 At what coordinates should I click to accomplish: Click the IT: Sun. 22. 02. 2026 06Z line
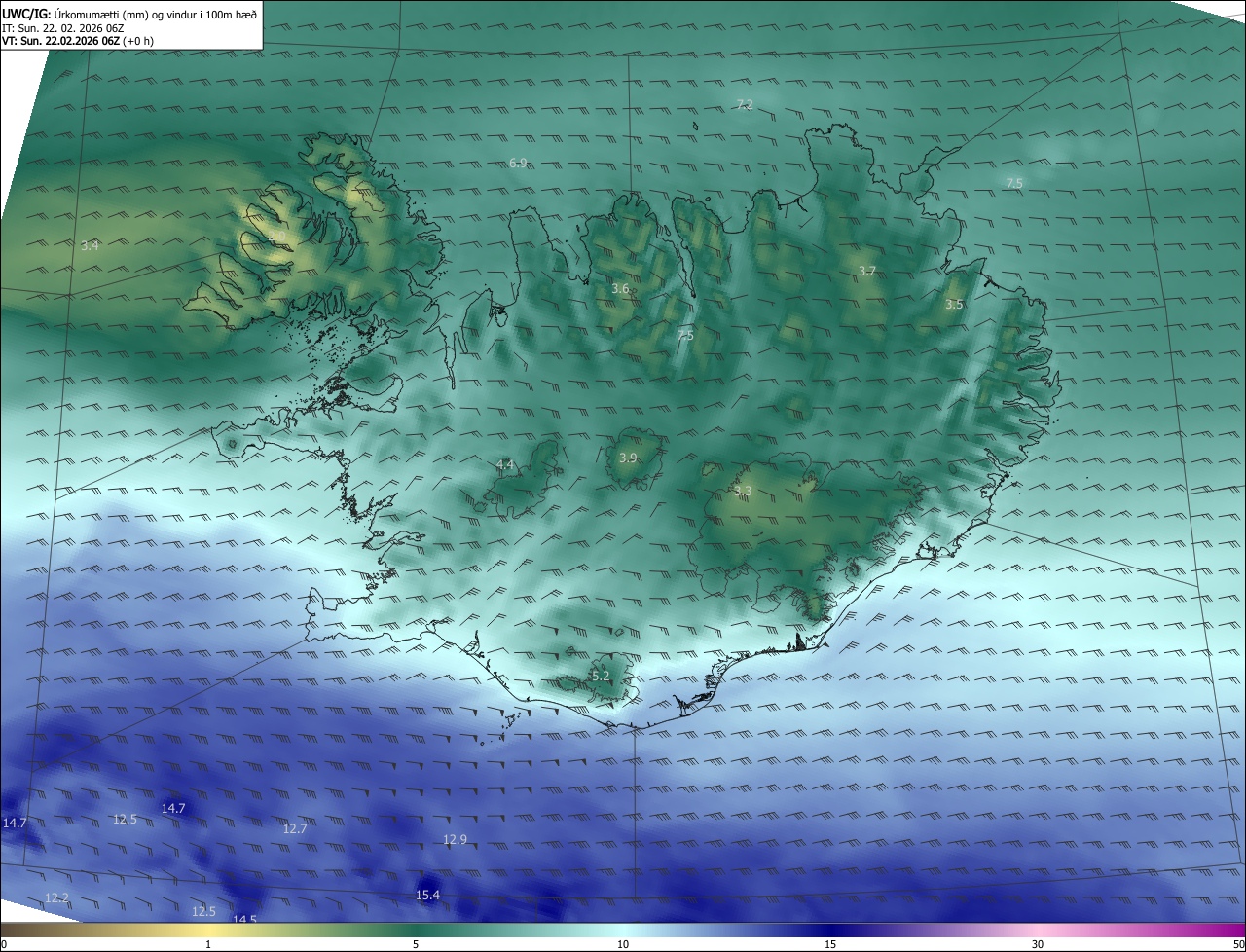pos(63,28)
